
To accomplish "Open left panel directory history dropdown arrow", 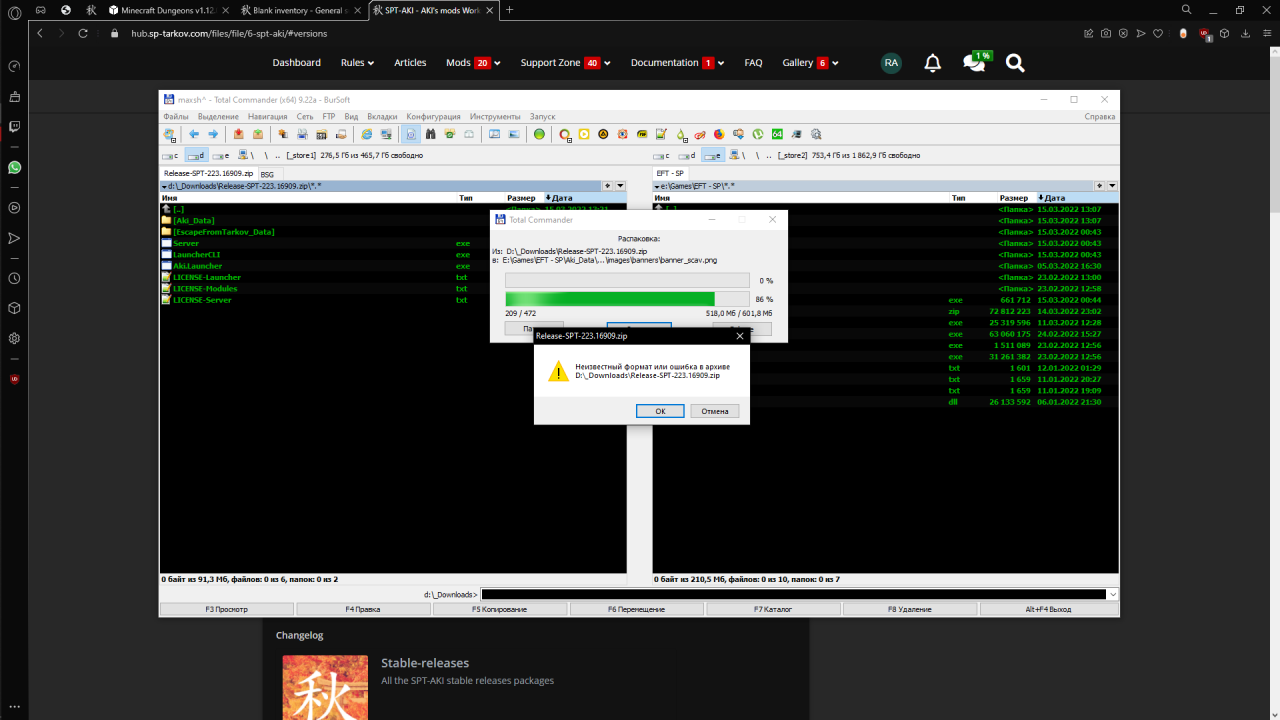I will click(620, 186).
